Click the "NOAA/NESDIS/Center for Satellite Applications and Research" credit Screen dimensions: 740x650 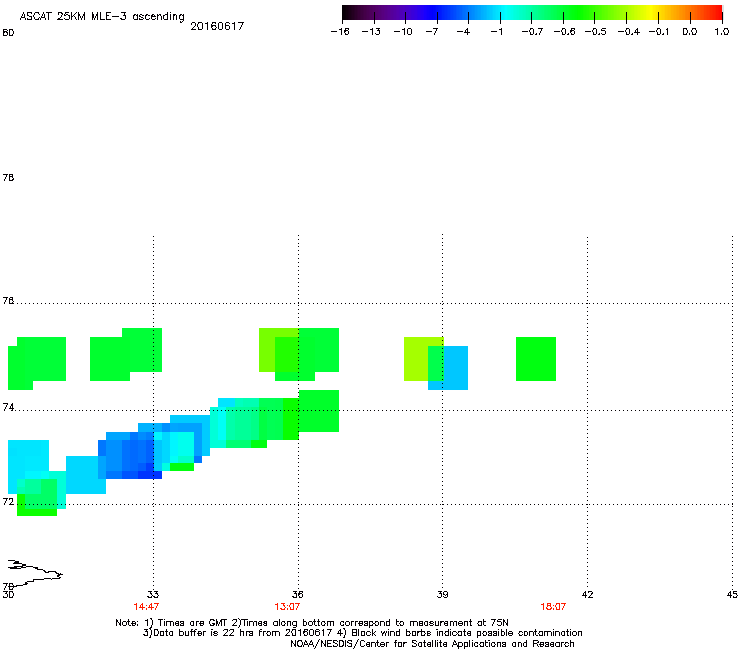pos(432,644)
